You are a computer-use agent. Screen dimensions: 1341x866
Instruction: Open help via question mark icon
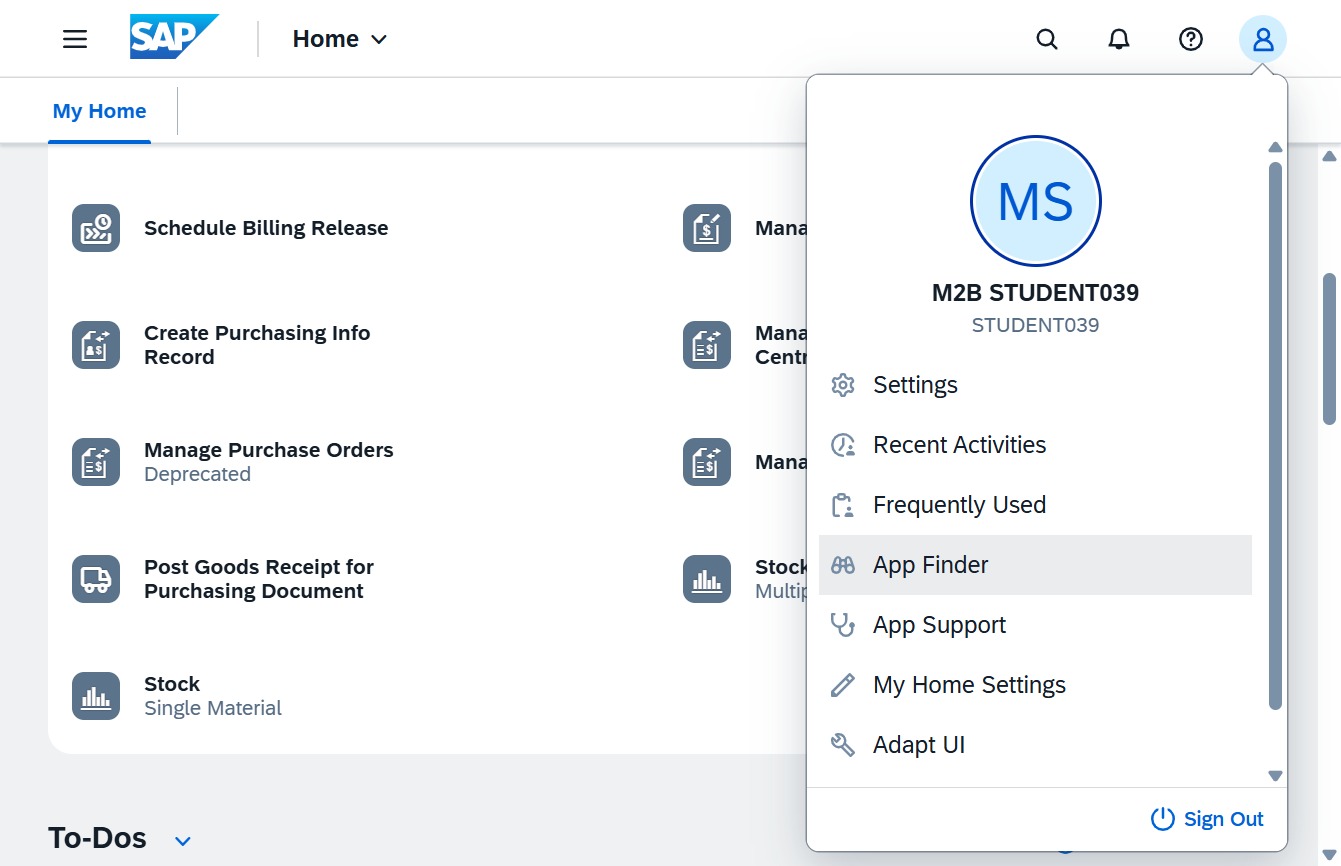pos(1191,39)
